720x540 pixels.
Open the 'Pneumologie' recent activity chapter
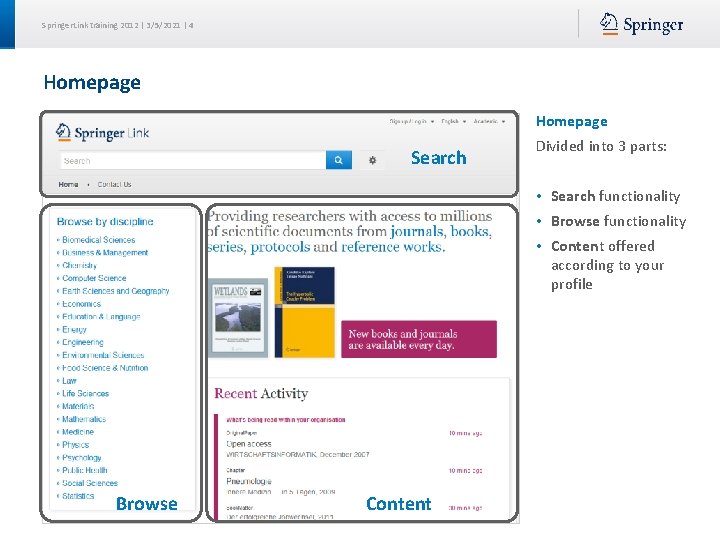point(248,481)
